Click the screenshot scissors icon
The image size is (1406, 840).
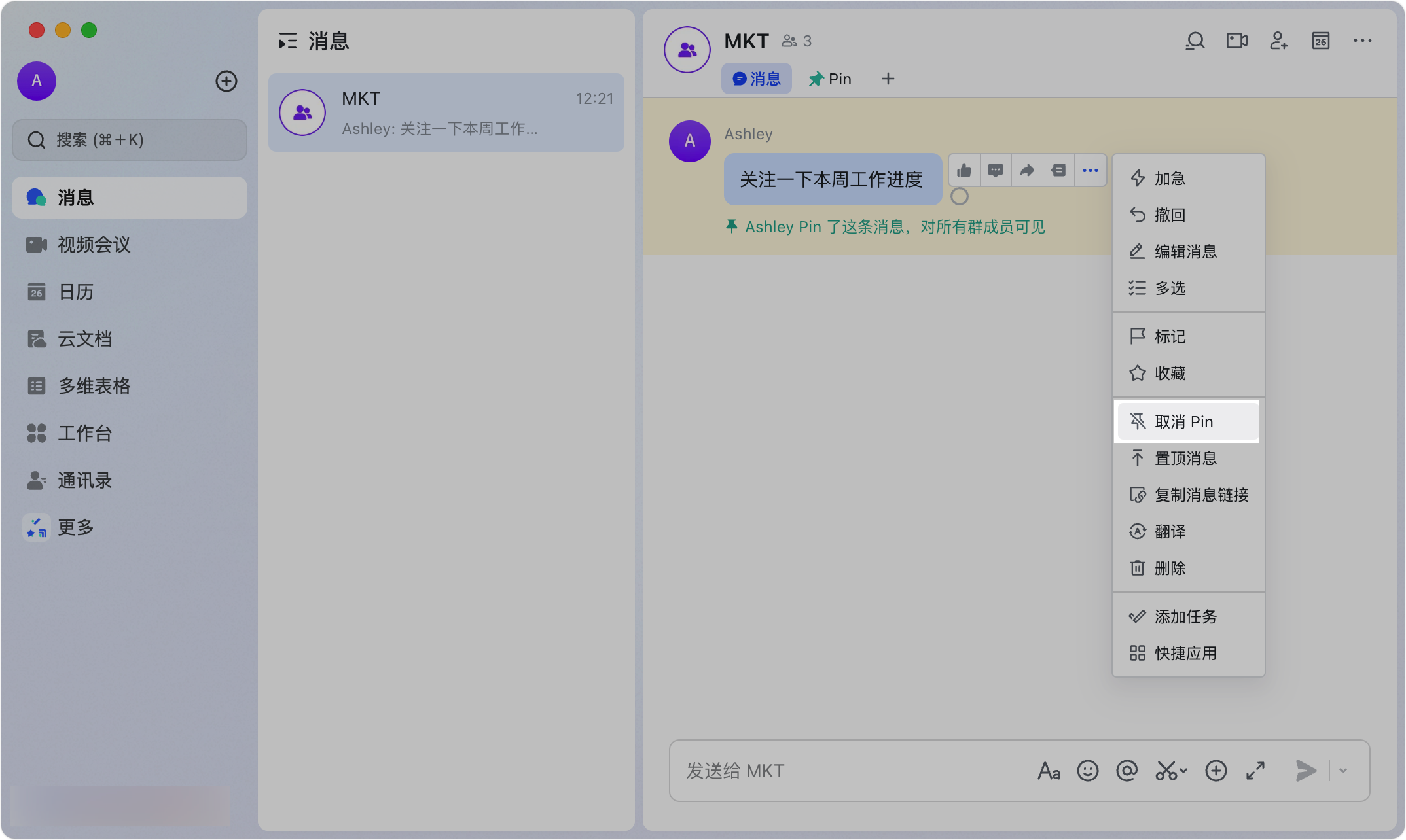1166,771
